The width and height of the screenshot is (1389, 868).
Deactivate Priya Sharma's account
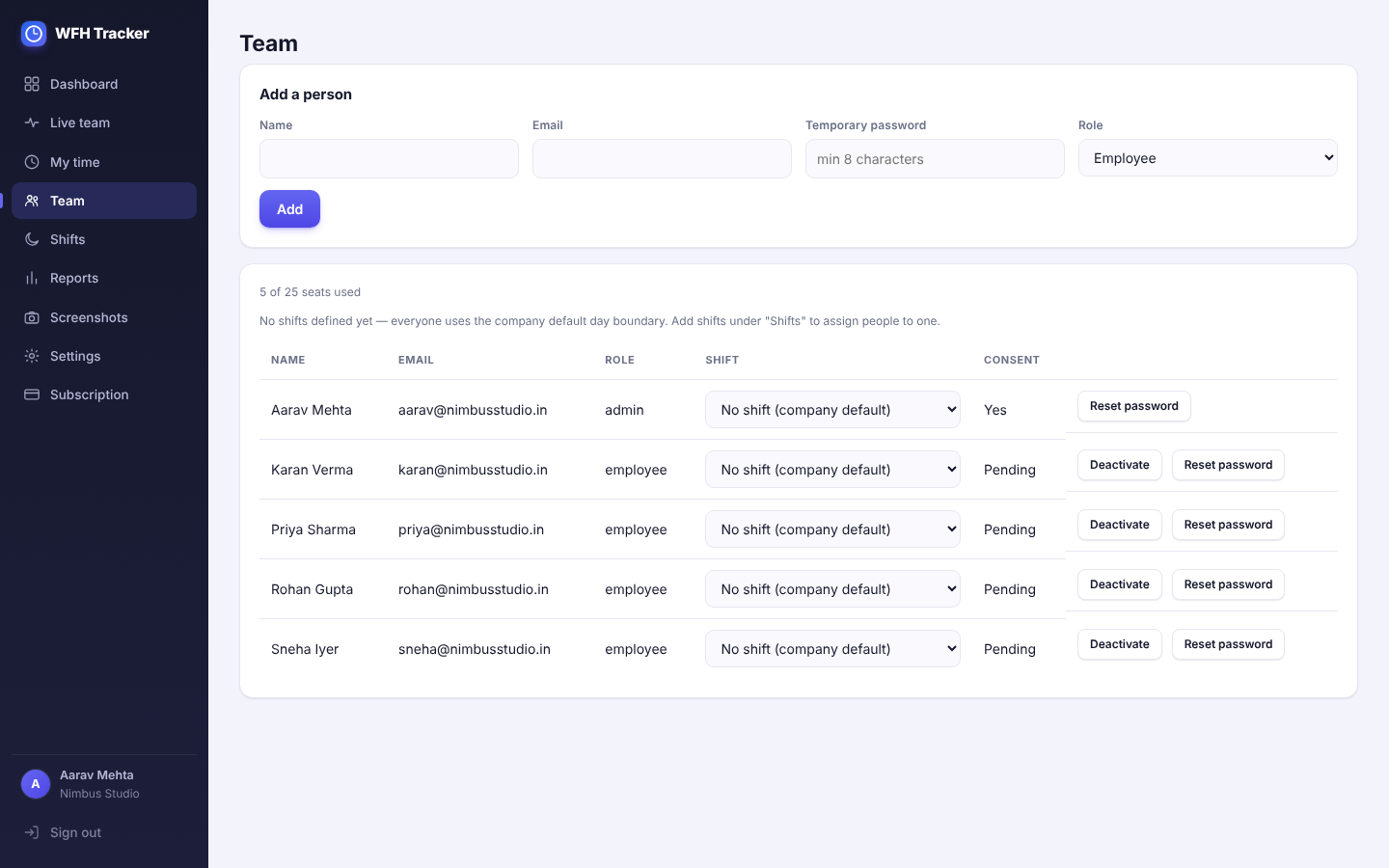pos(1119,525)
